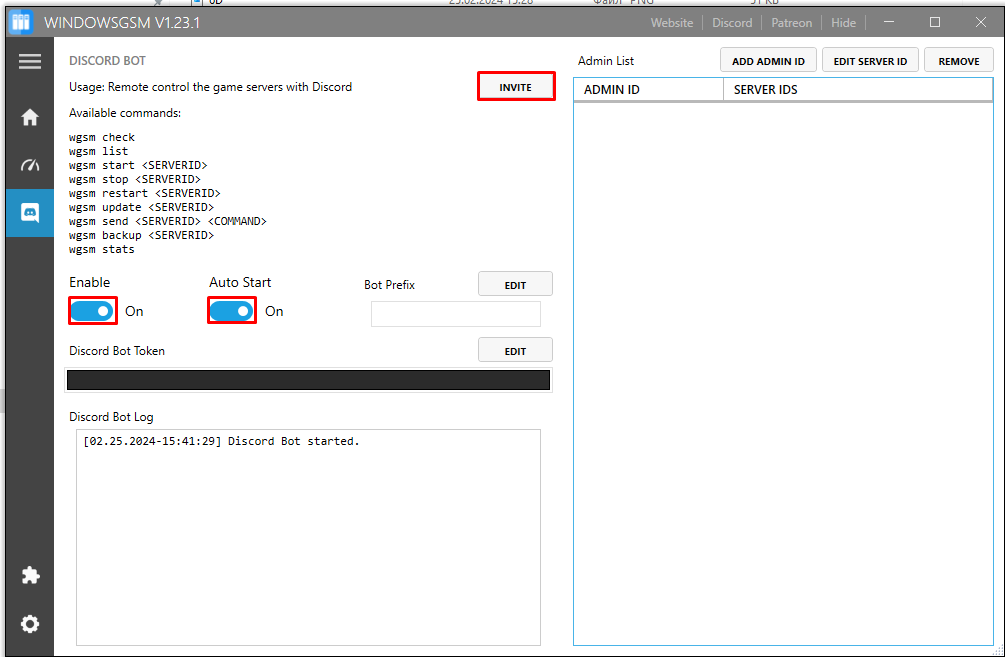
Task: Toggle the Auto Start switch
Action: coord(231,311)
